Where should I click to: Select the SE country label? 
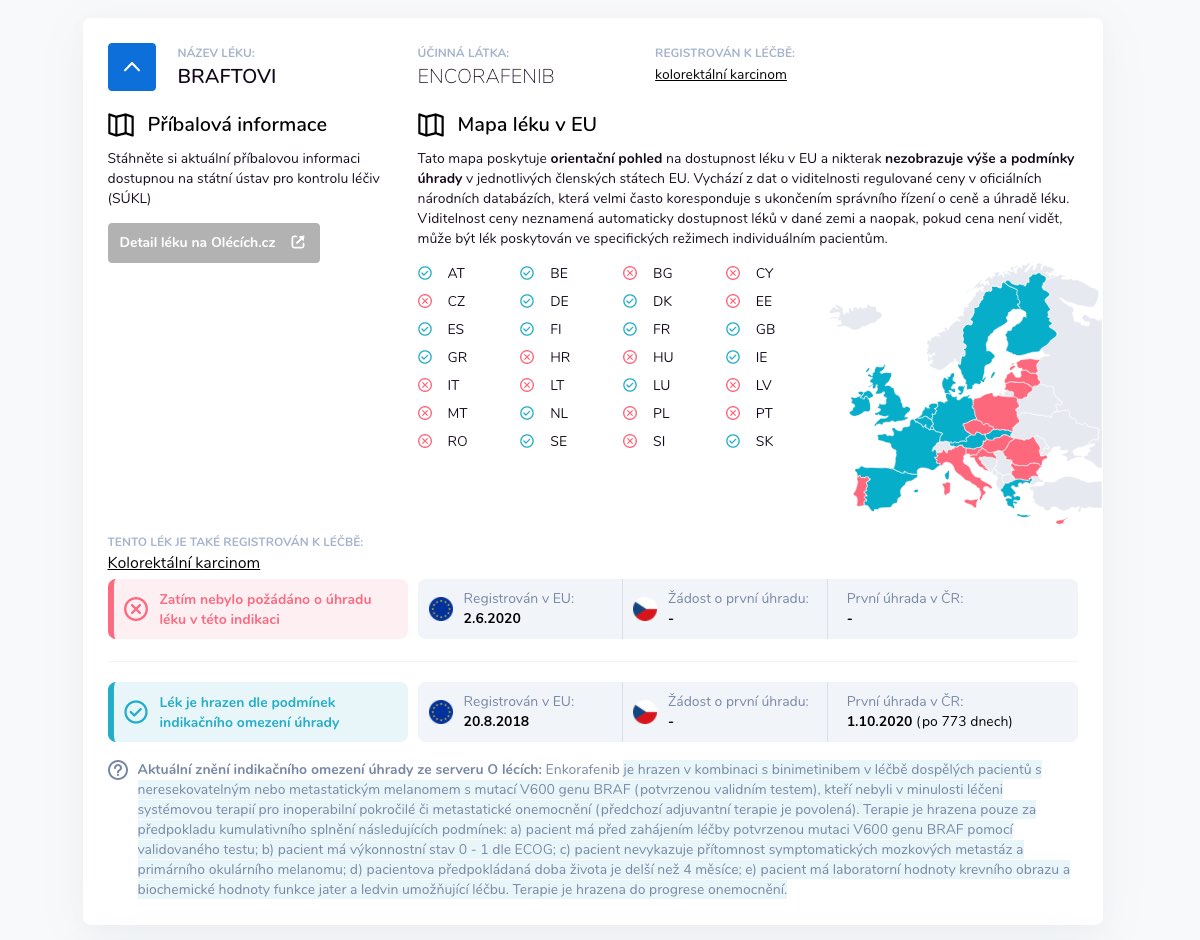(x=558, y=441)
